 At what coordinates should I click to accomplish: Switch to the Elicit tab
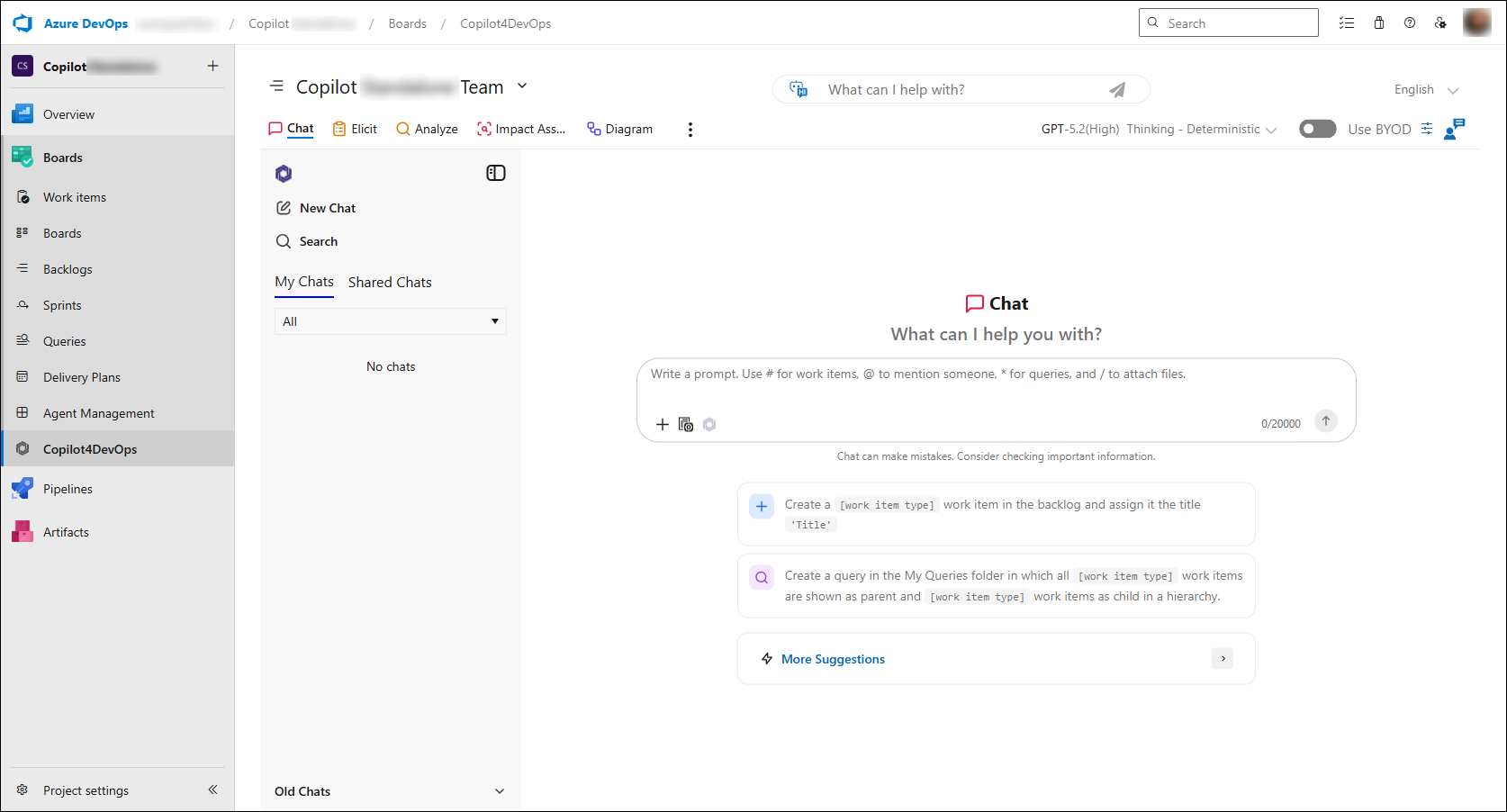point(355,129)
